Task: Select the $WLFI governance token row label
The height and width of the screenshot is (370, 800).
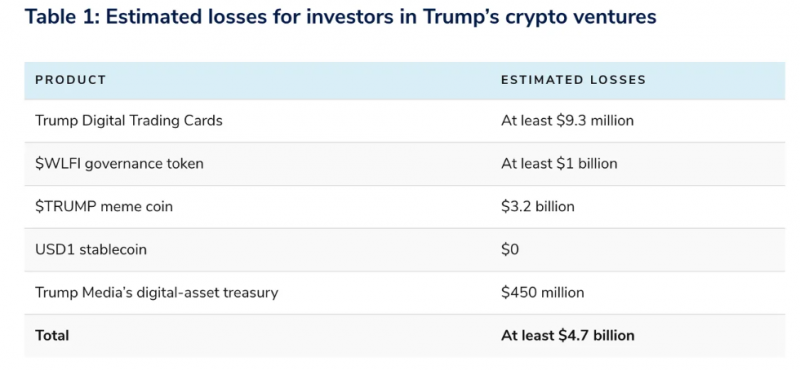Action: [x=119, y=164]
